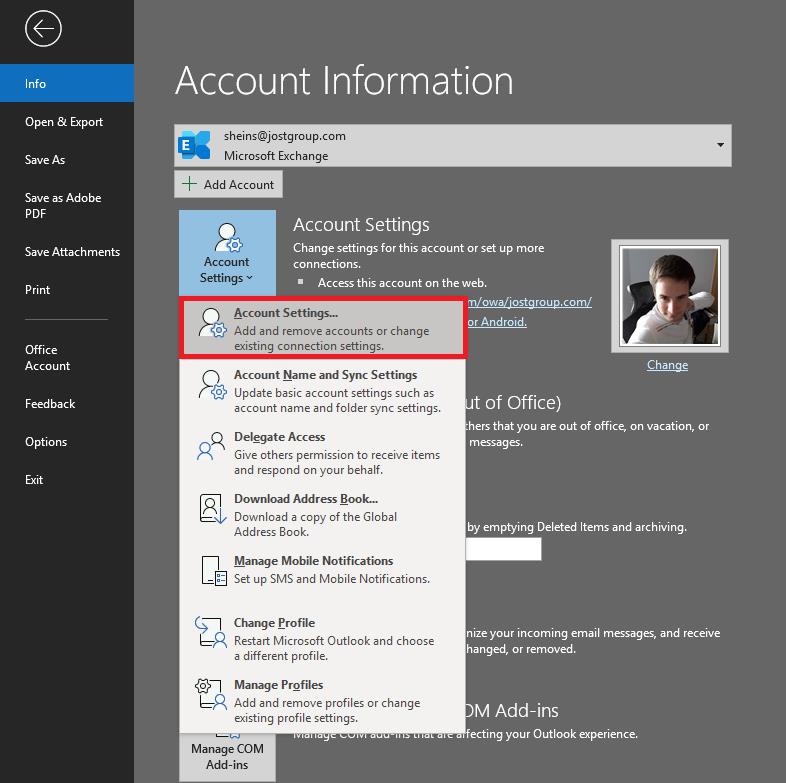Click the Account Settings section heading

[361, 225]
